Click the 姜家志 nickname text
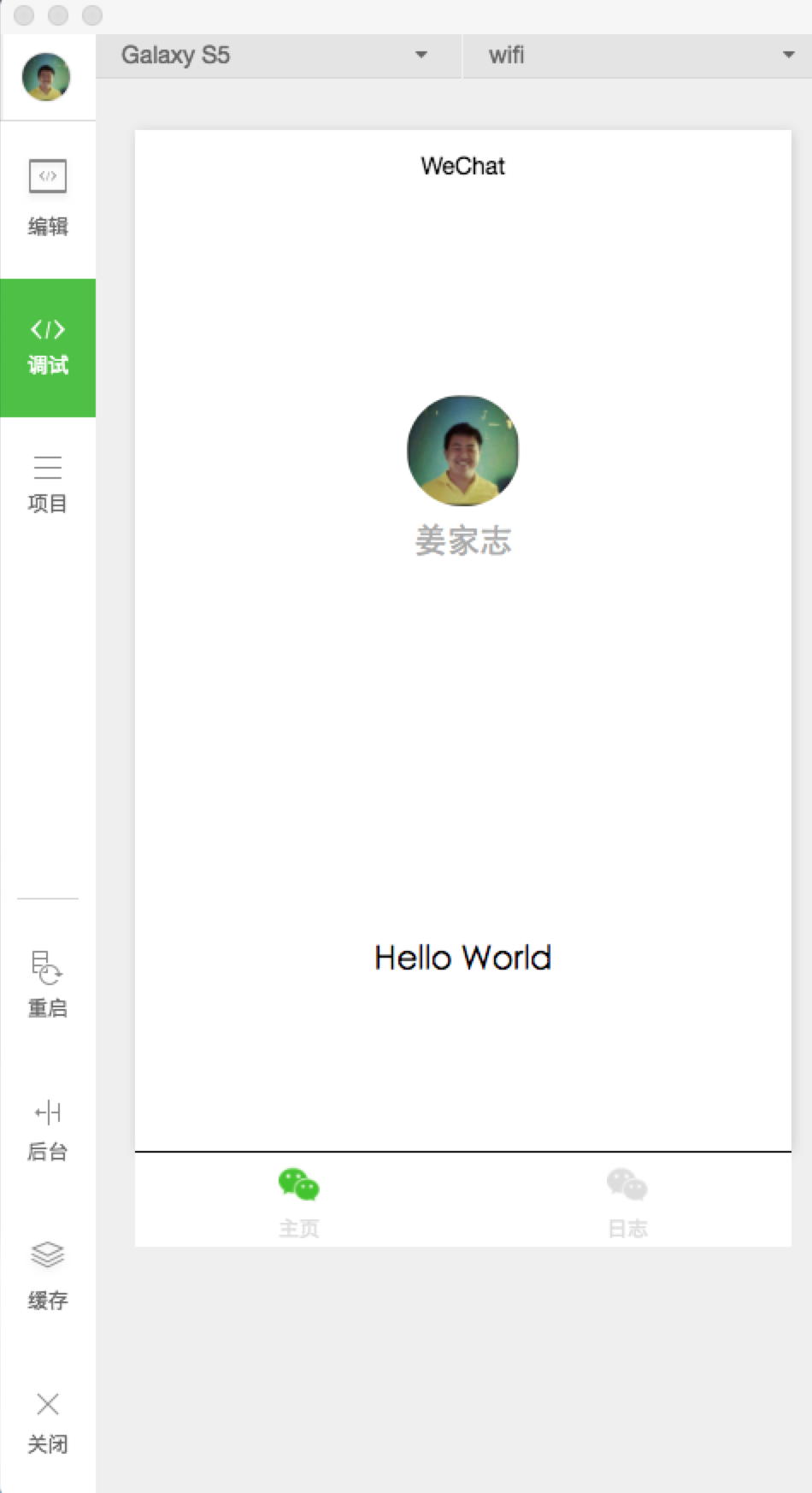 point(462,541)
